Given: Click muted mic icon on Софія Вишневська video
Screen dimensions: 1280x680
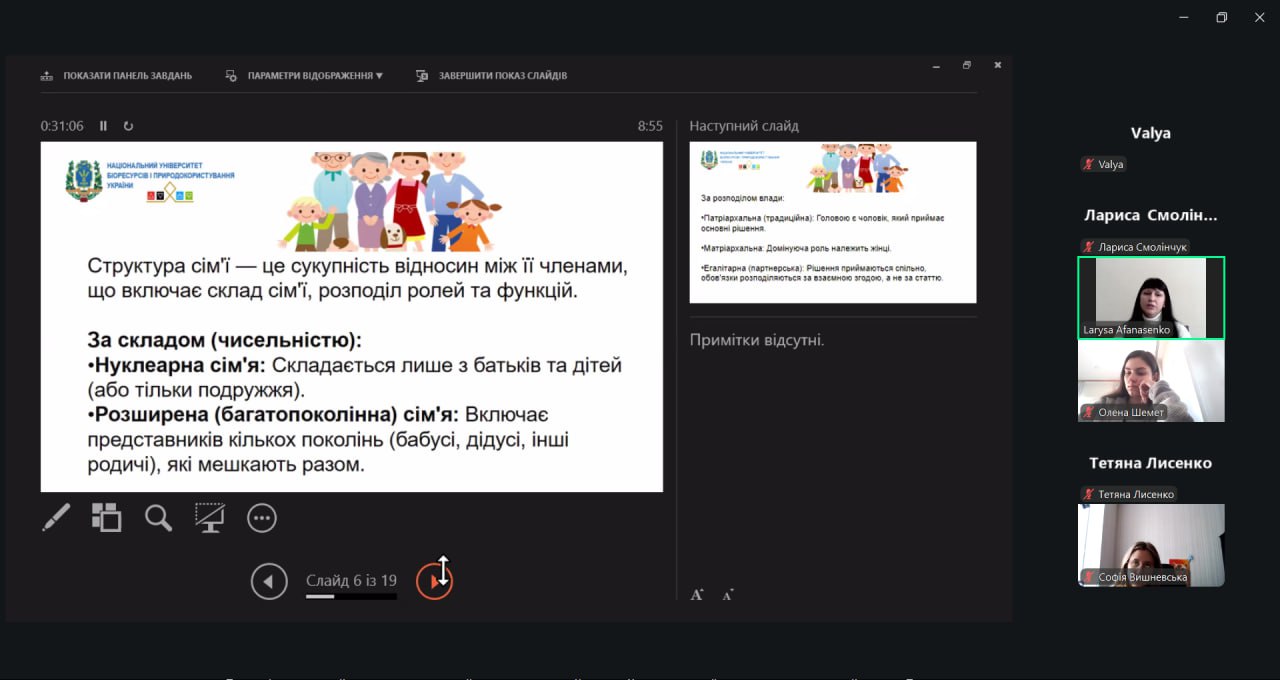Looking at the screenshot, I should tap(1089, 577).
